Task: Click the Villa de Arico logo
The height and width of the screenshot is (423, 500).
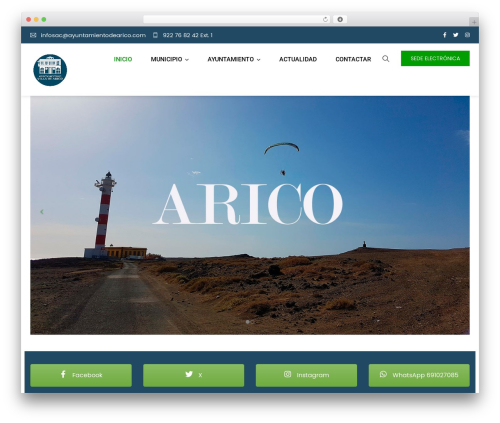Action: point(50,70)
